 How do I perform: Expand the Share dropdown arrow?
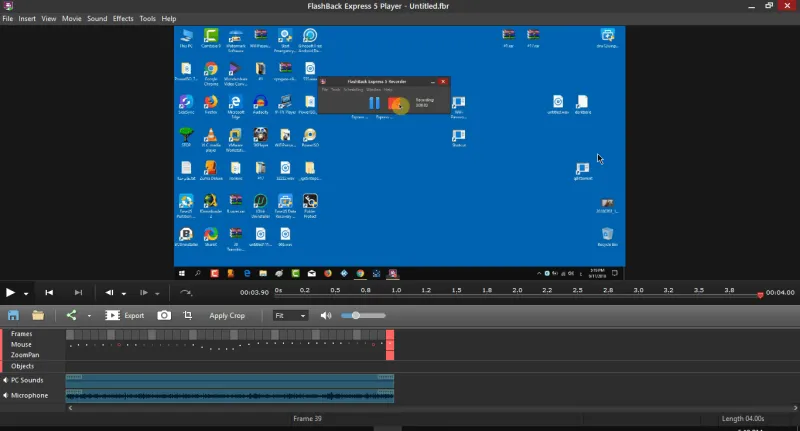pos(89,316)
